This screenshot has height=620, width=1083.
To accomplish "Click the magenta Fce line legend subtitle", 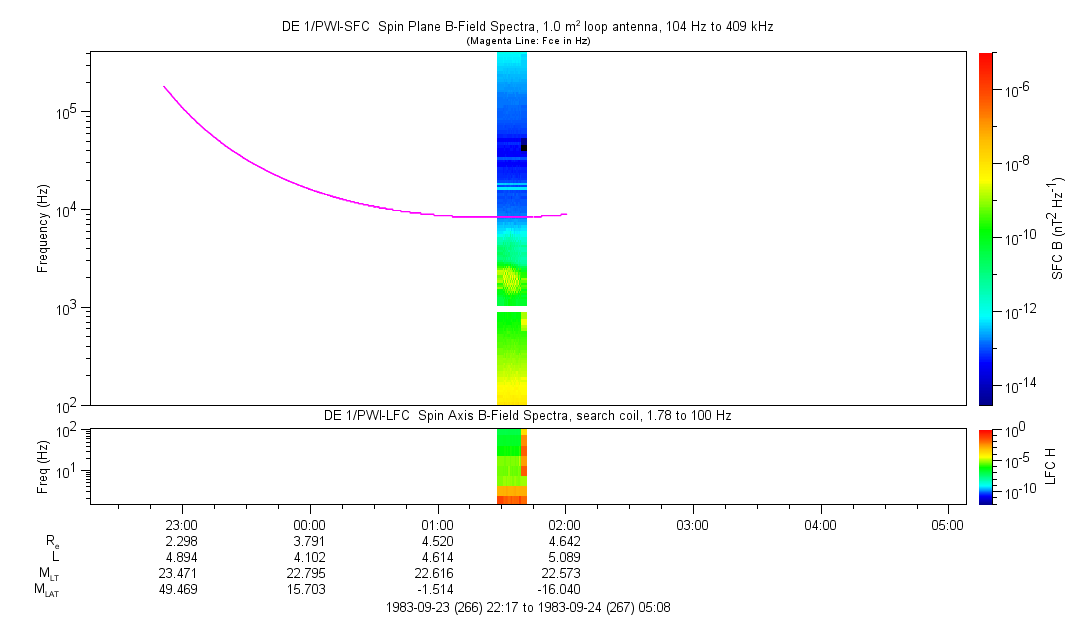I will tap(527, 41).
